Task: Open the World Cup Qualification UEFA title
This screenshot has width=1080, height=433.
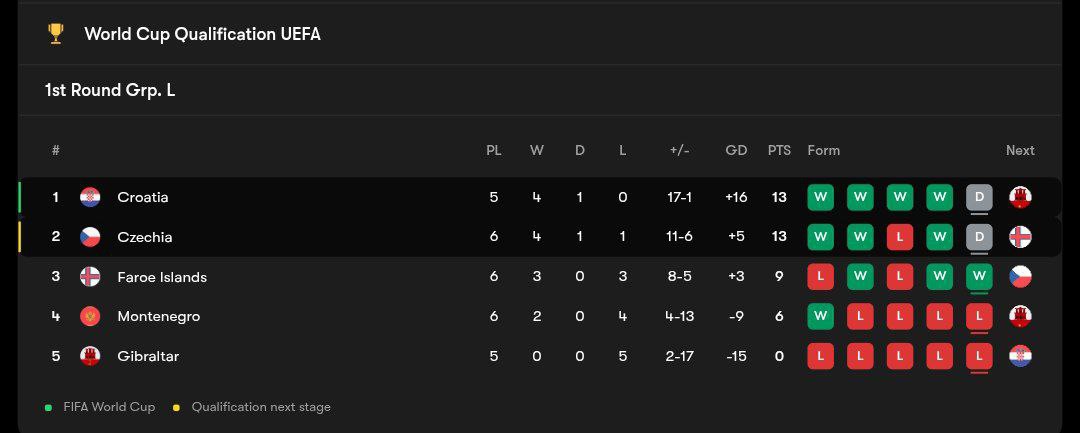Action: point(202,34)
